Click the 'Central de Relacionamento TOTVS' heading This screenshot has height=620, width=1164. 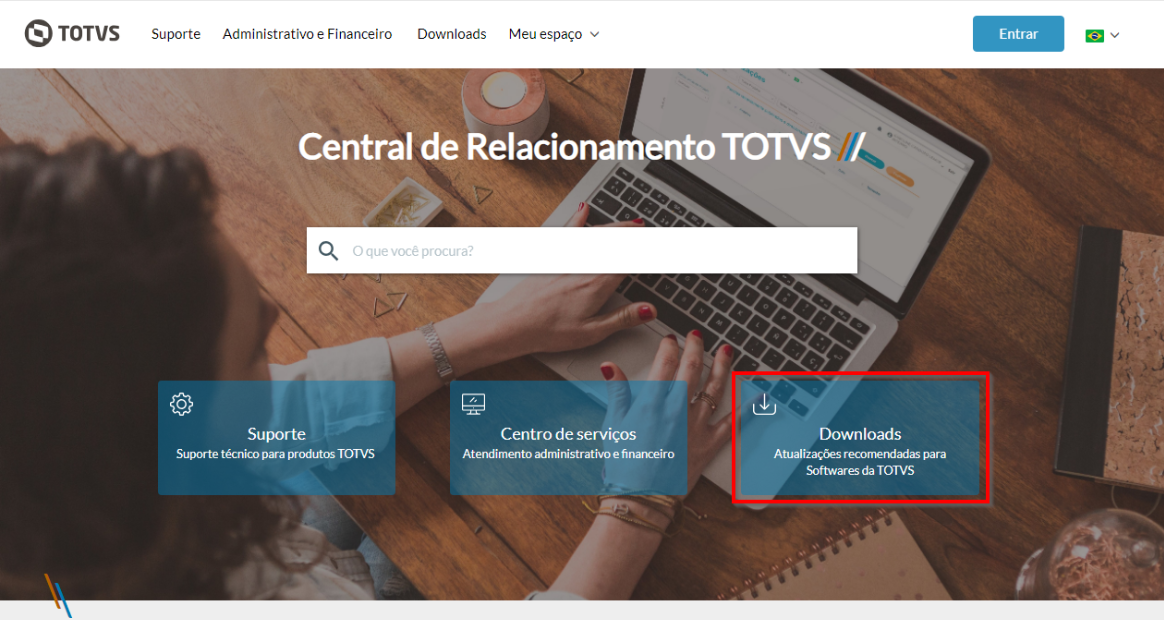click(564, 146)
